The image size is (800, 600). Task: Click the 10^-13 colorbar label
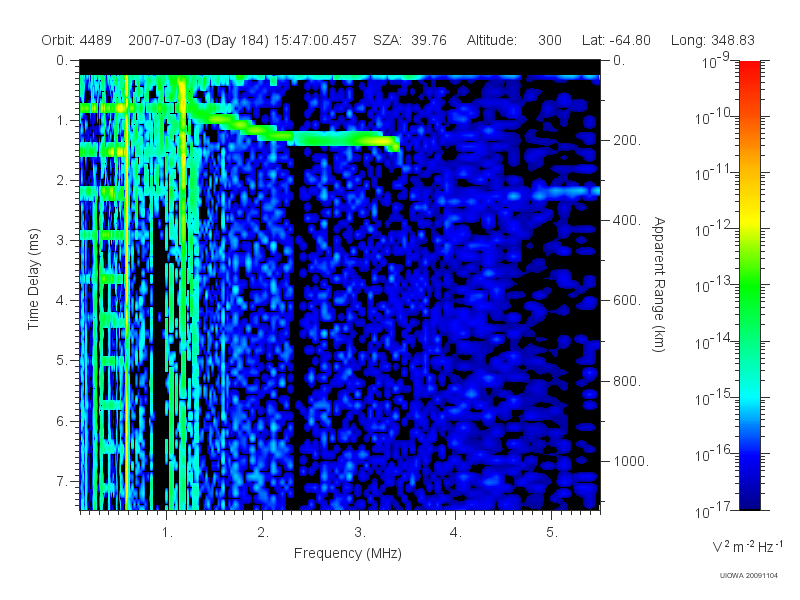click(x=713, y=285)
